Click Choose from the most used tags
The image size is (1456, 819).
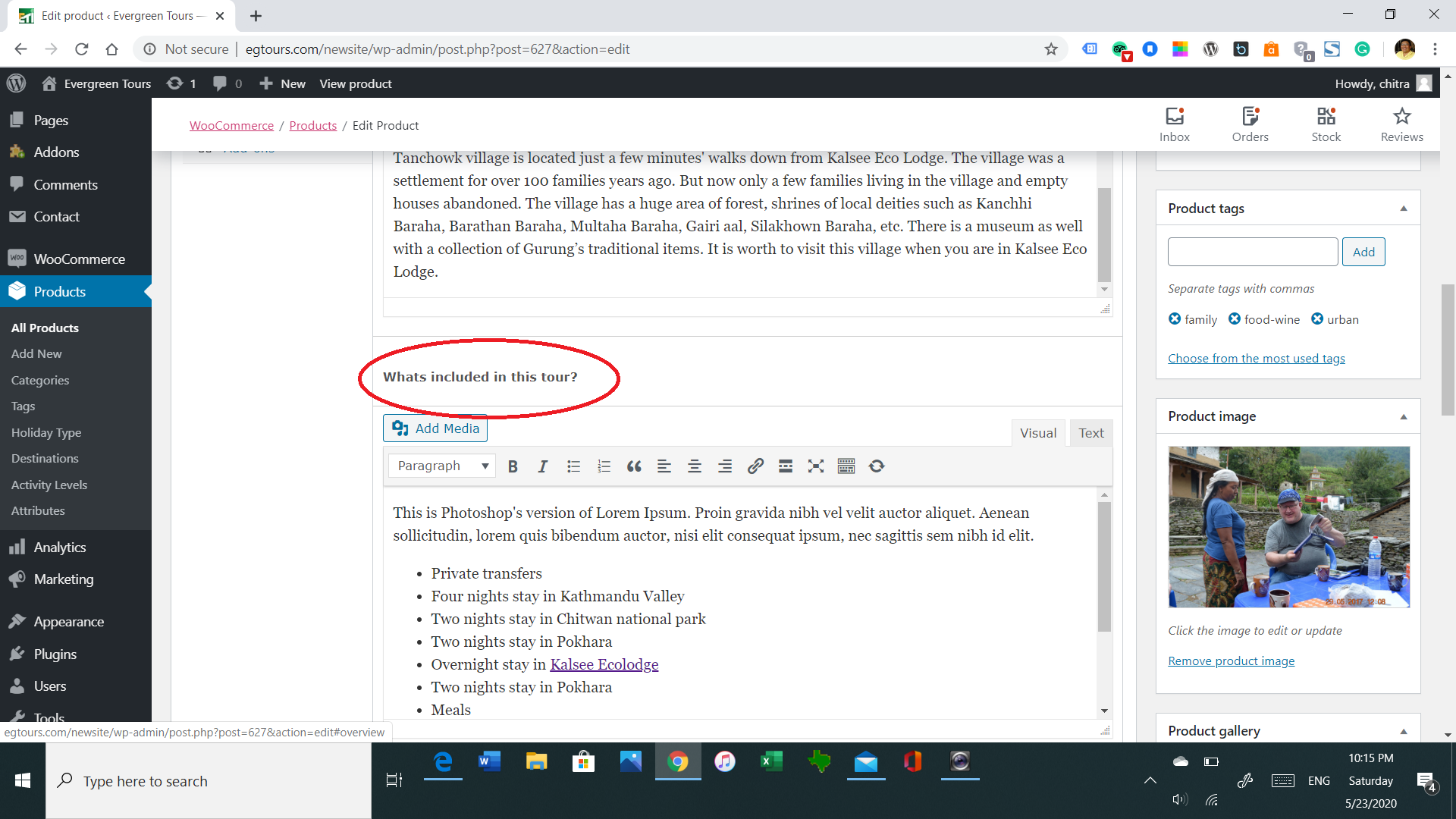tap(1257, 358)
